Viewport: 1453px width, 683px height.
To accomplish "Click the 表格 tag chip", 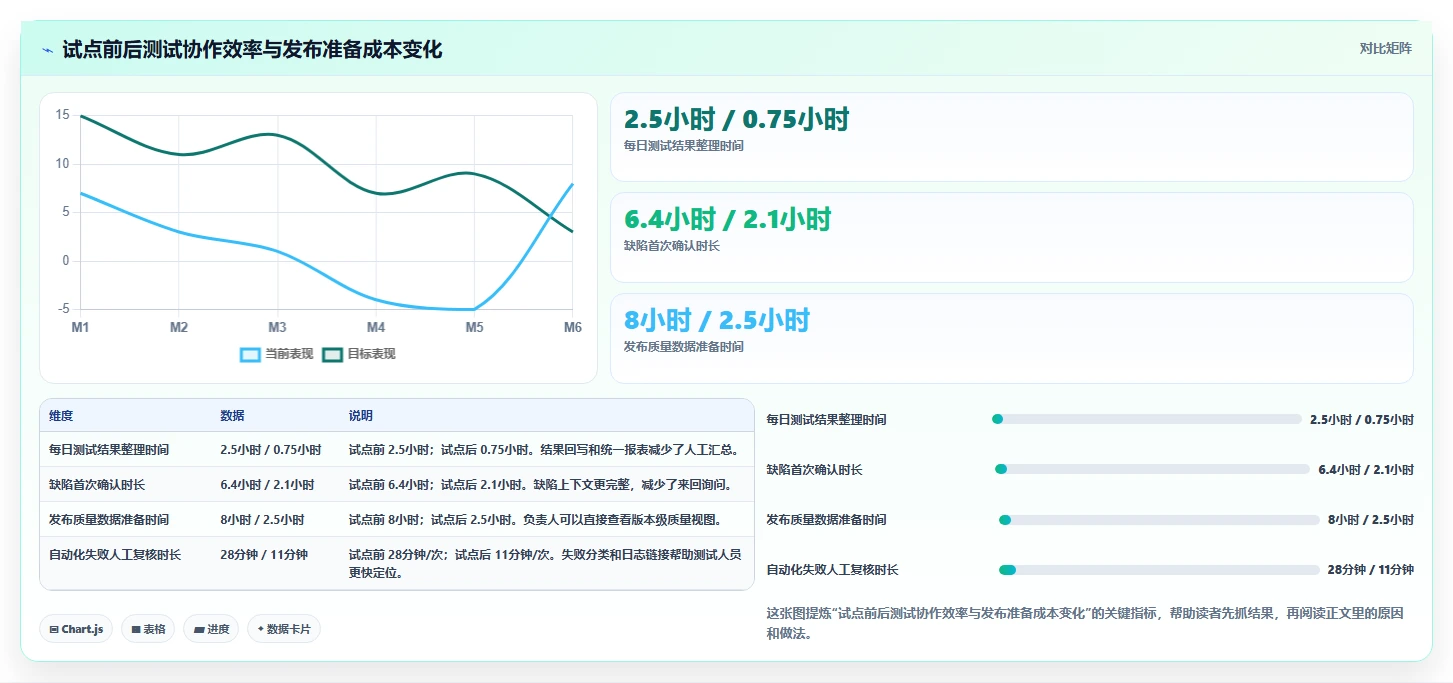I will click(148, 629).
